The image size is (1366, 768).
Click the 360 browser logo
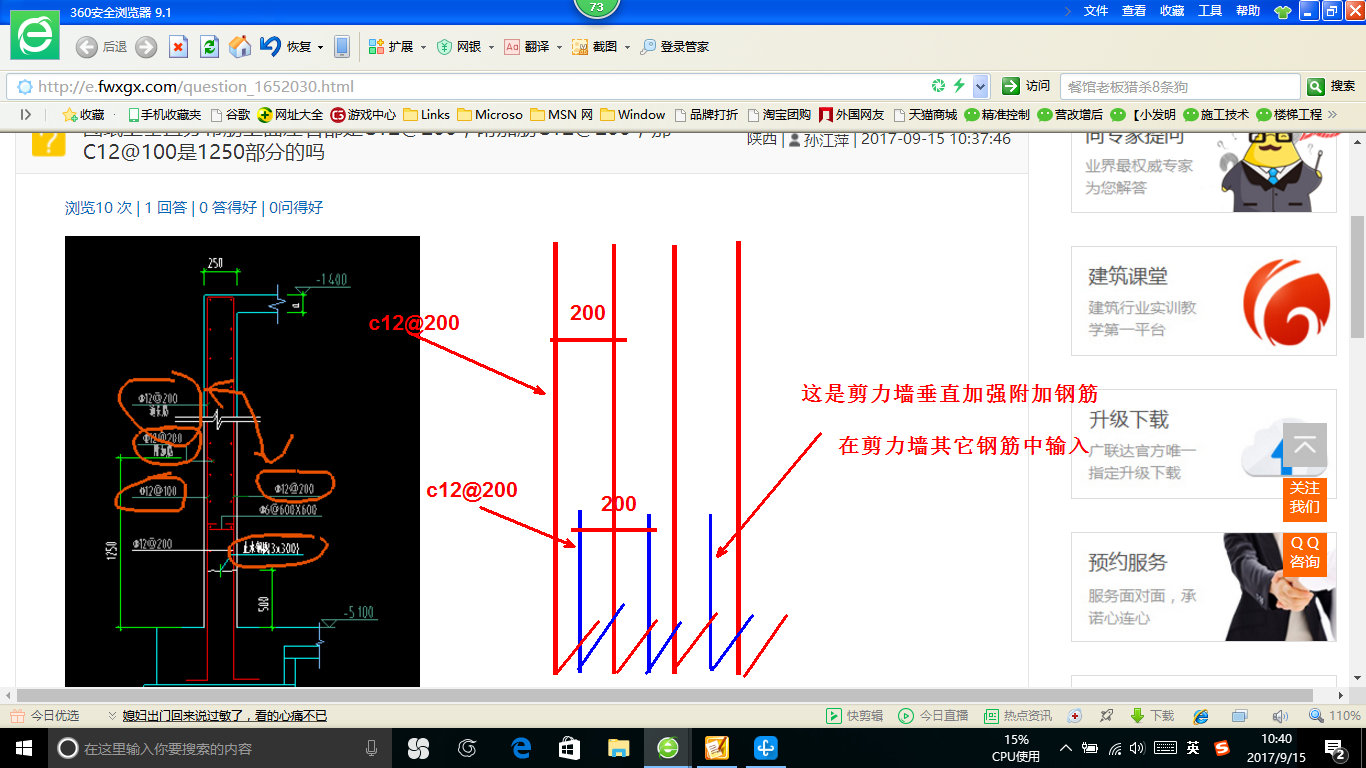[36, 34]
